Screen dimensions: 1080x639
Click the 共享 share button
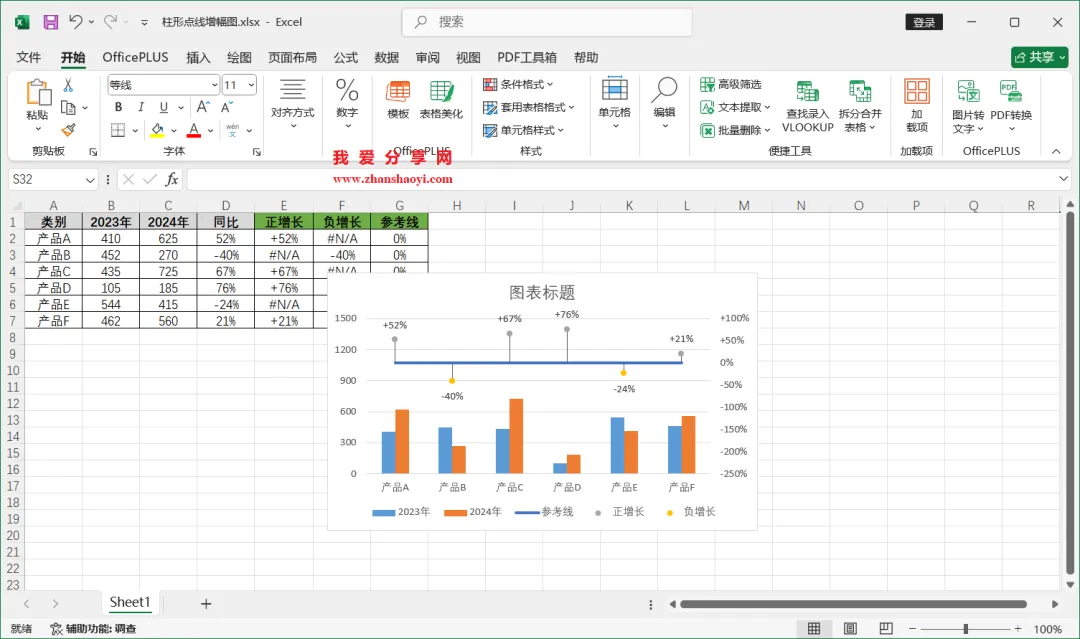1039,57
